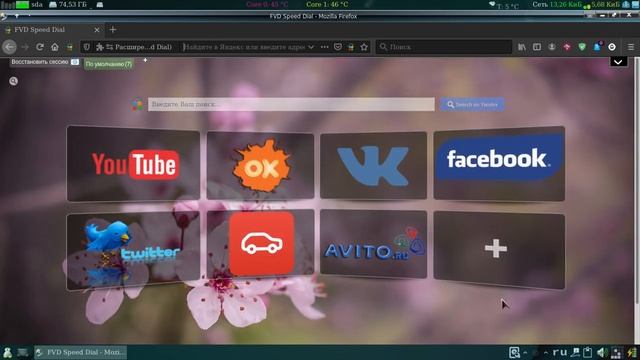Click the Firefox account icon in toolbar

point(552,47)
